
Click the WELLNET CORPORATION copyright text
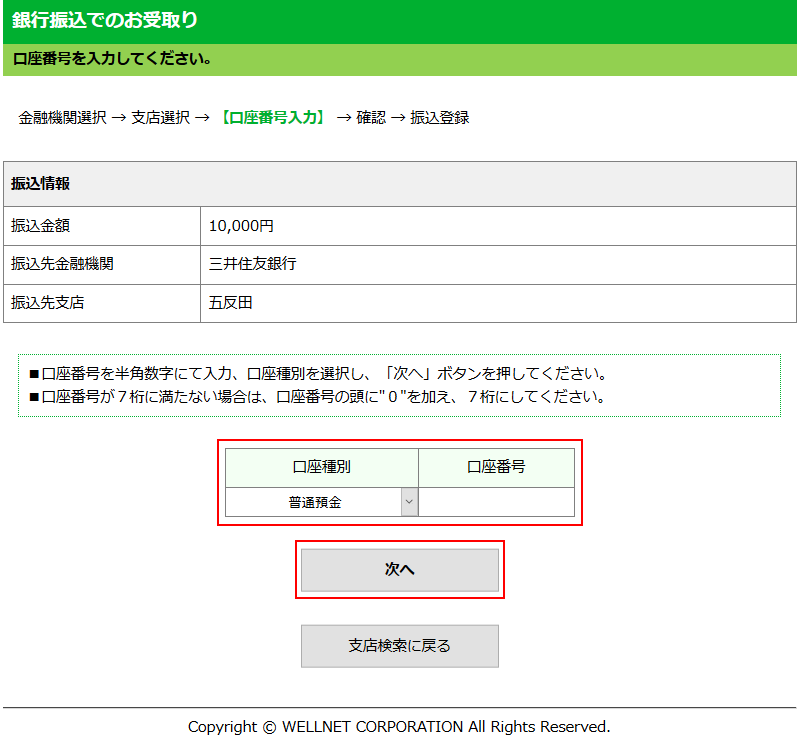(x=399, y=727)
